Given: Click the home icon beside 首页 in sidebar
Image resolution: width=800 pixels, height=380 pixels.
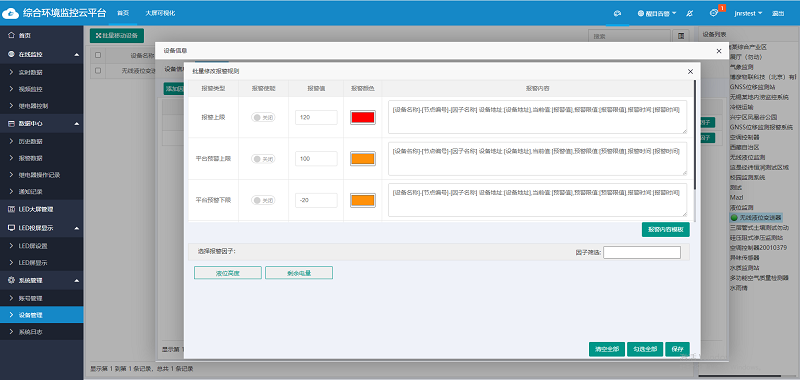Looking at the screenshot, I should [11, 35].
